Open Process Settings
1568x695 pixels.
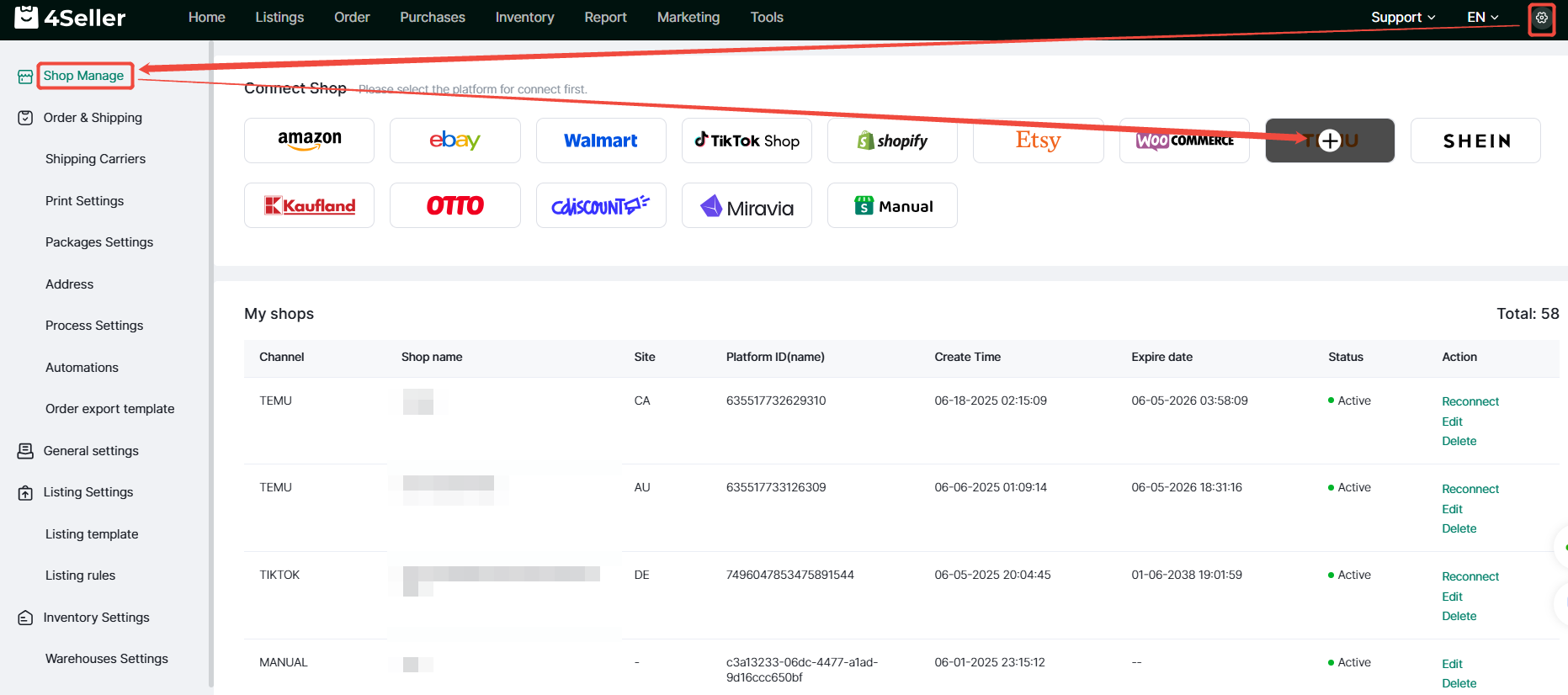coord(94,326)
